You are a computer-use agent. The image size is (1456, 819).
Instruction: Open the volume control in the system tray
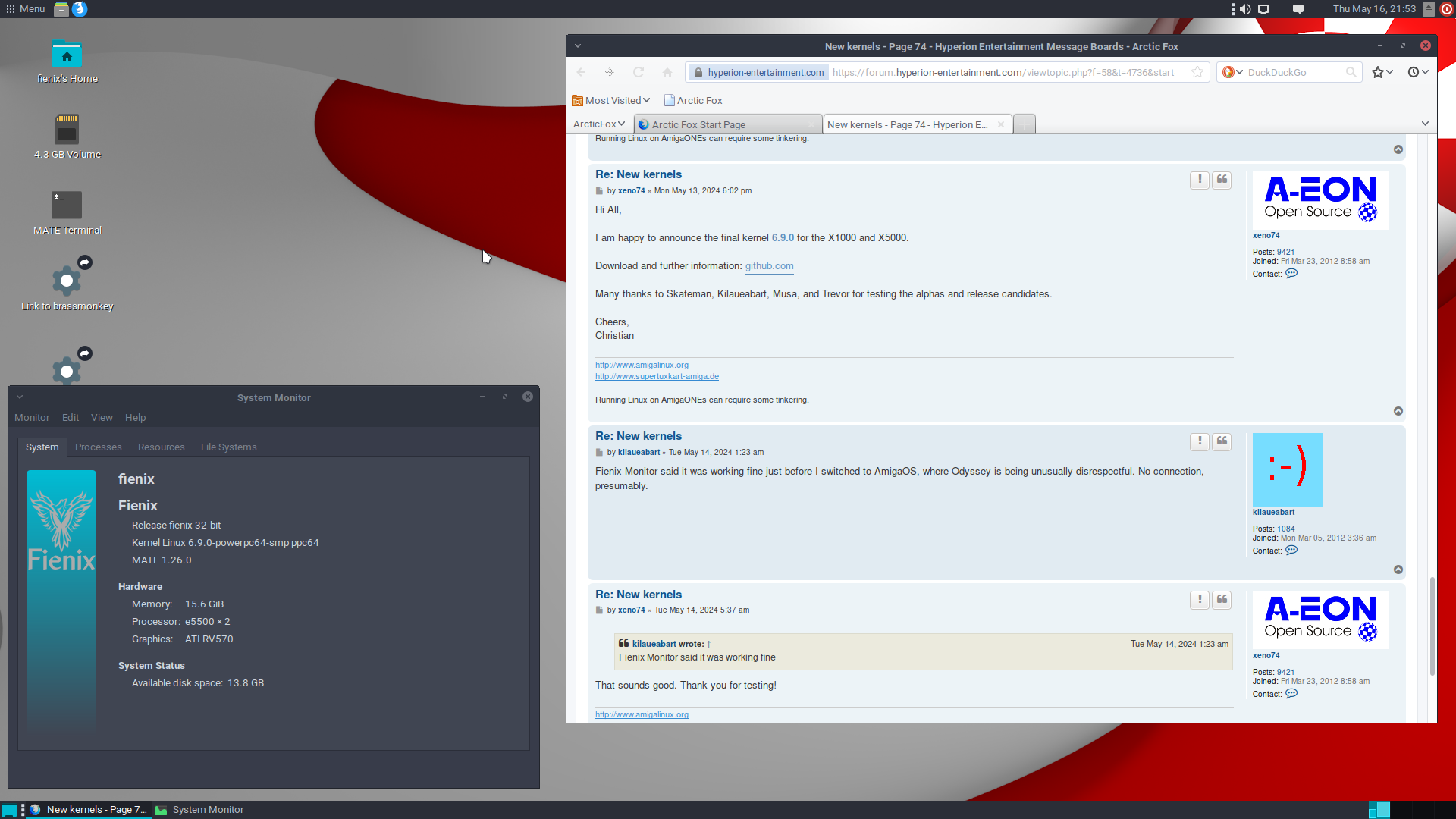(1245, 9)
